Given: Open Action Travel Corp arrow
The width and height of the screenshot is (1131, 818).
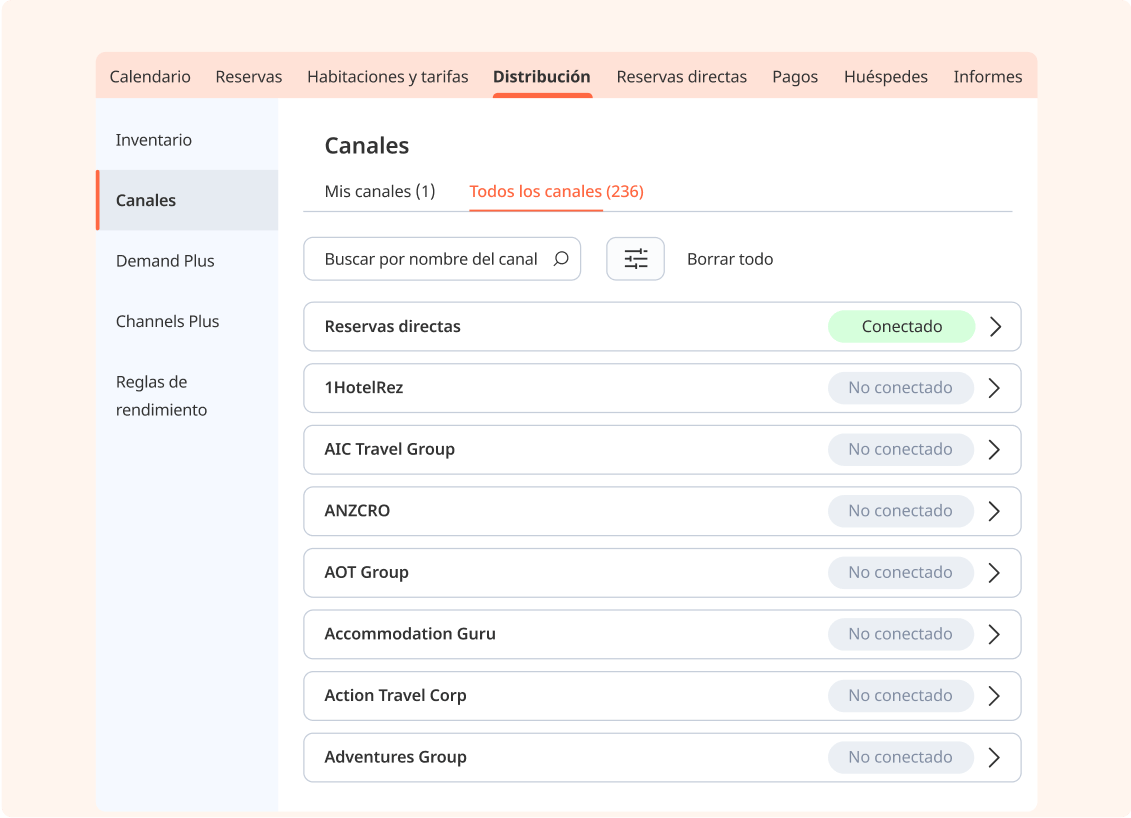Looking at the screenshot, I should tap(994, 696).
